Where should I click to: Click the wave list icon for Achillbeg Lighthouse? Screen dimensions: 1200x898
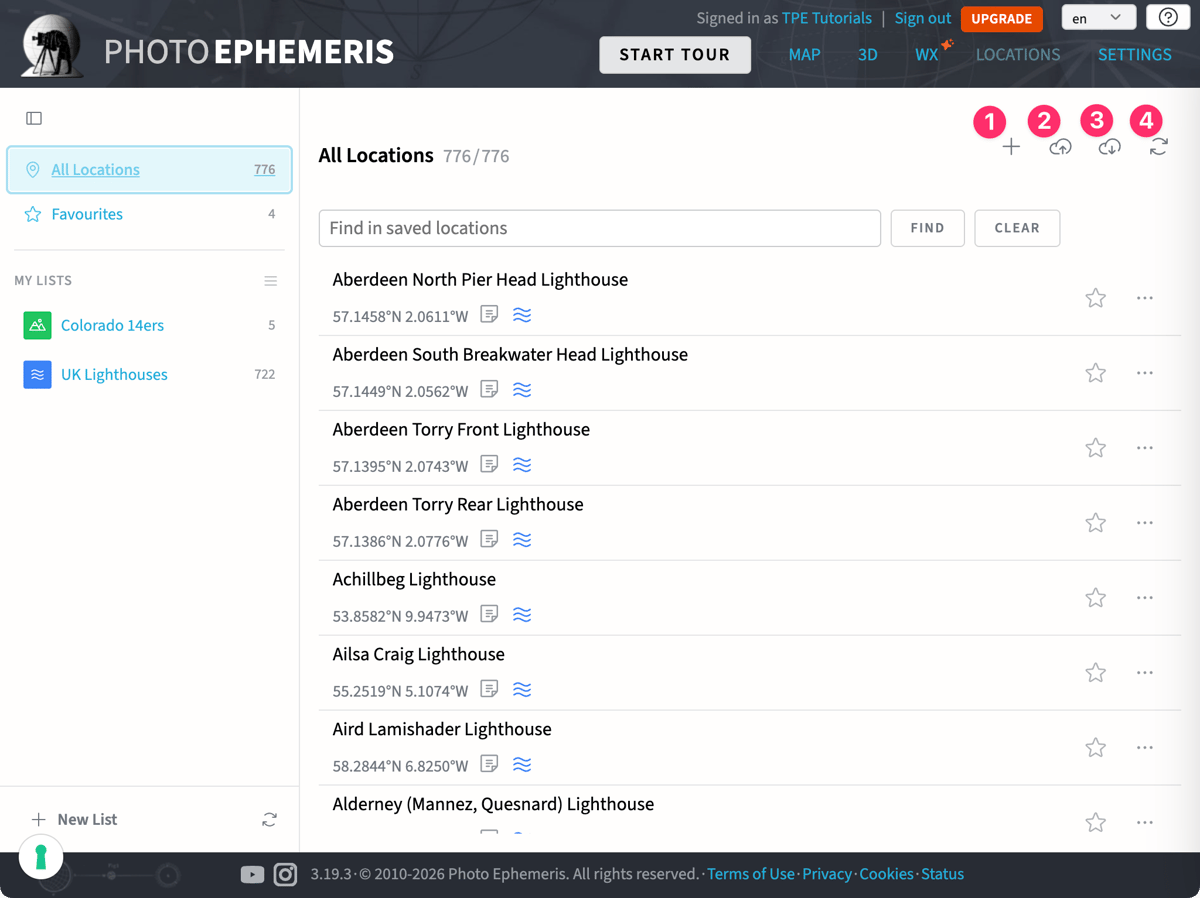coord(522,615)
